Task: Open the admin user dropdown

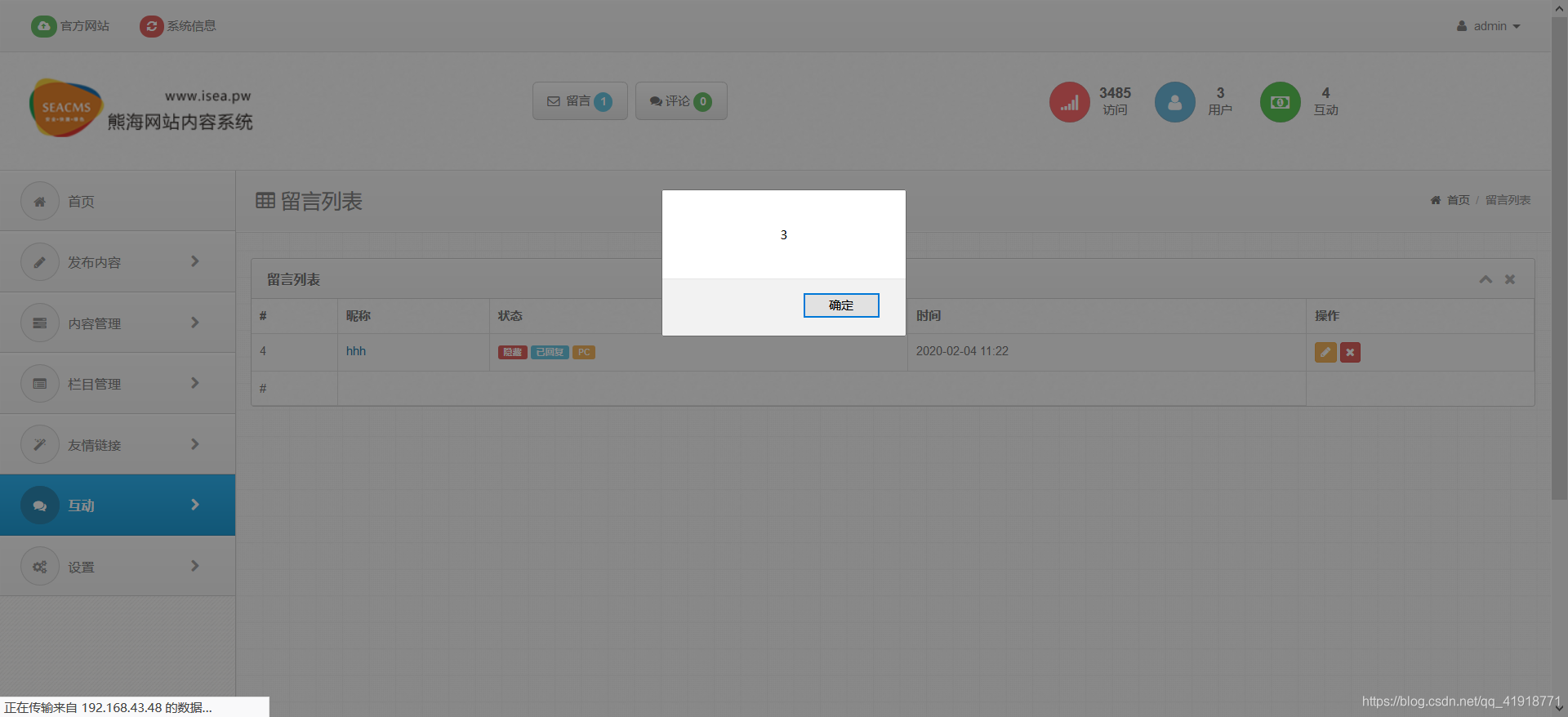Action: [x=1489, y=26]
